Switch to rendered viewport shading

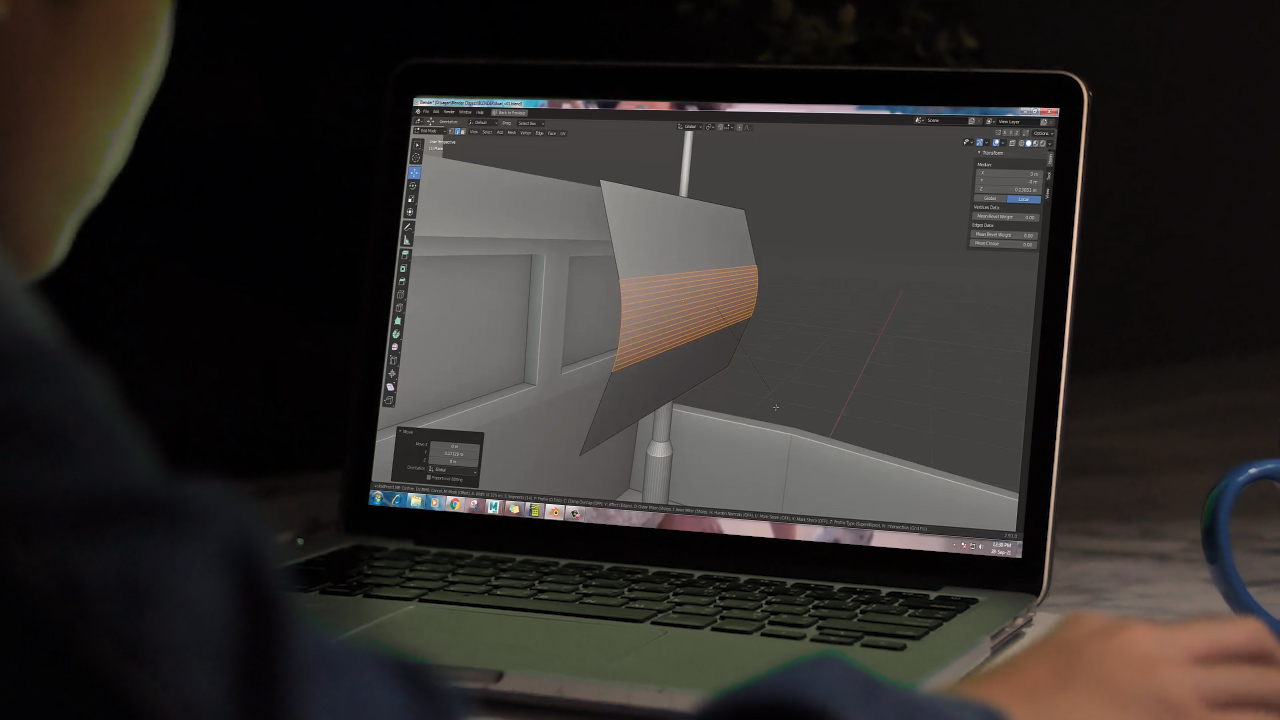1042,143
